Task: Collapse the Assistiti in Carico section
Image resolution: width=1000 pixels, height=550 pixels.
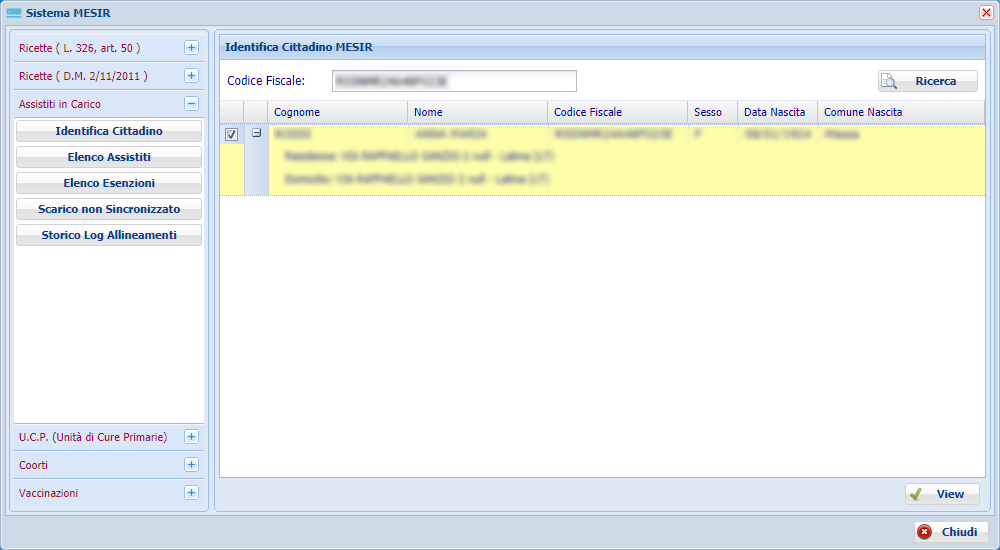Action: pos(191,104)
